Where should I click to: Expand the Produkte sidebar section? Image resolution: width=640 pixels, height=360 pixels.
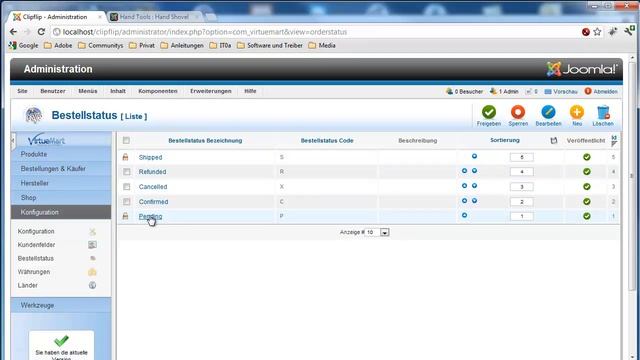pyautogui.click(x=61, y=154)
